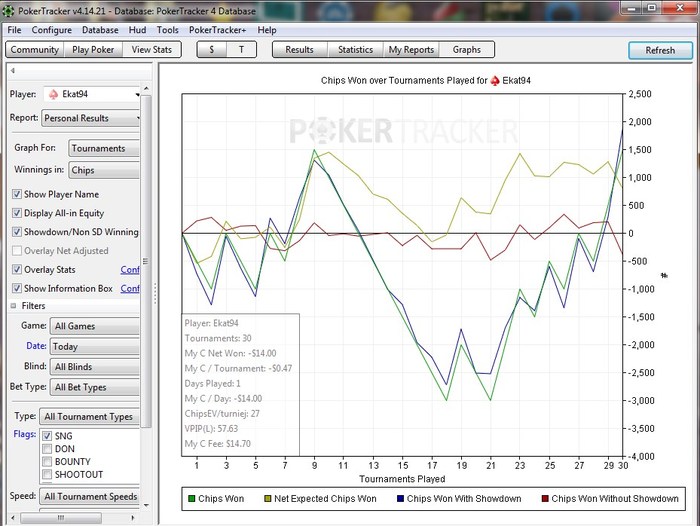Viewport: 700px width, 526px height.
Task: Switch to the Results view
Action: coord(300,50)
